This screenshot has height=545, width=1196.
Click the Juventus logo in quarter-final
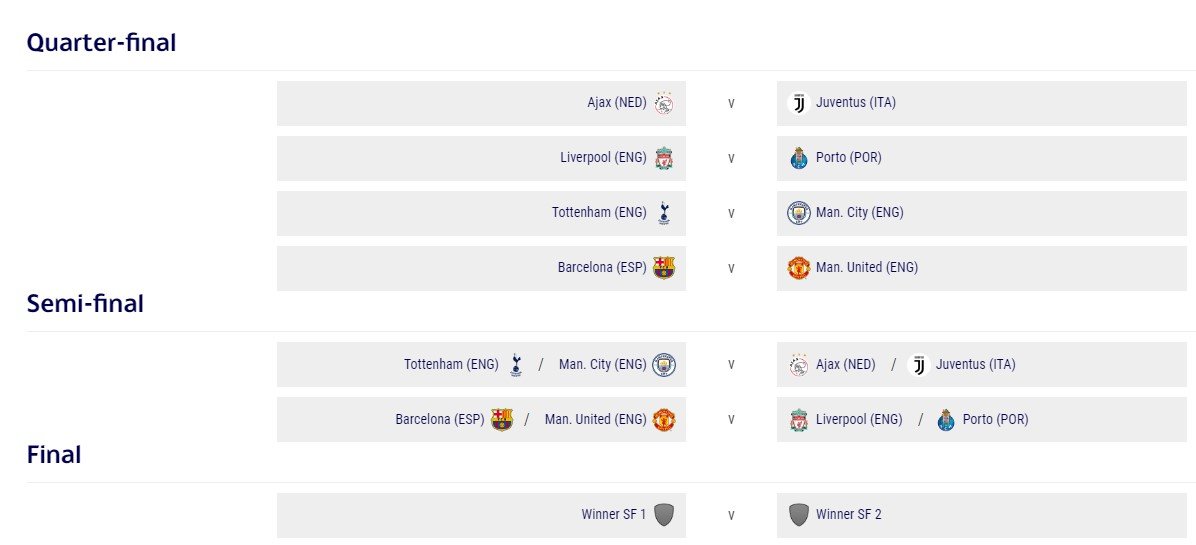(799, 103)
